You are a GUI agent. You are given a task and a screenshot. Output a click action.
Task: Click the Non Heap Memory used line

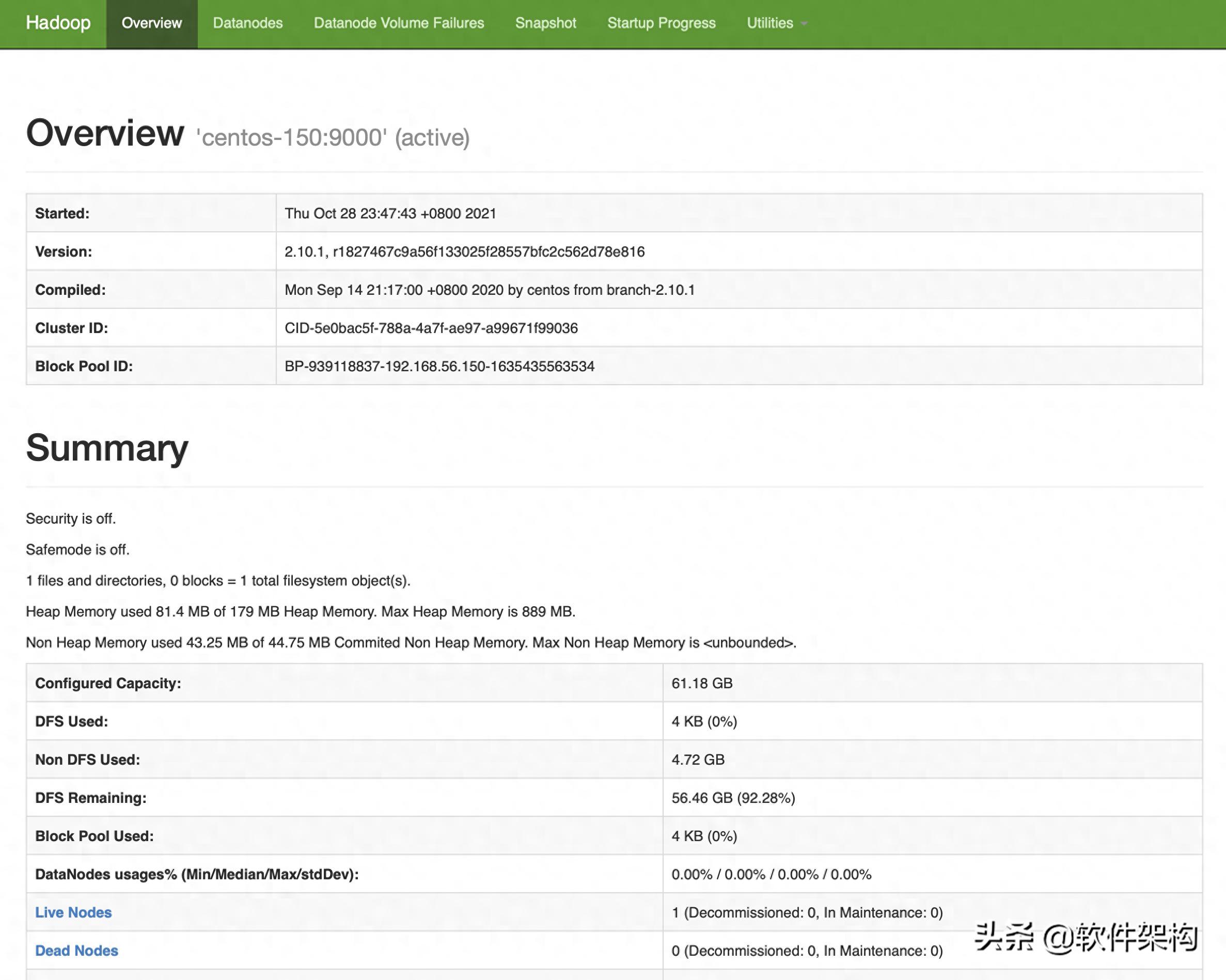[411, 642]
